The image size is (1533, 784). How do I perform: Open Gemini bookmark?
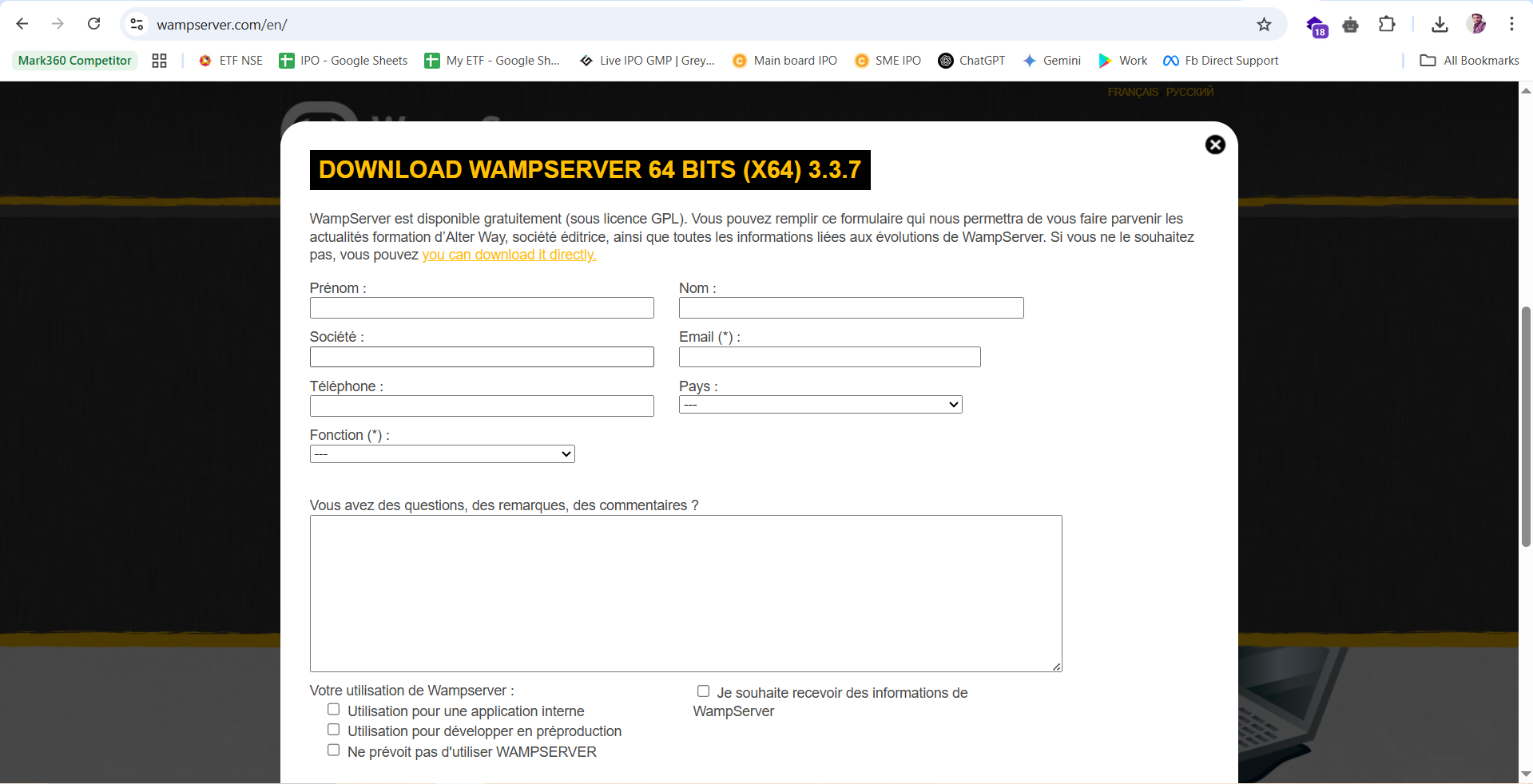tap(1052, 61)
